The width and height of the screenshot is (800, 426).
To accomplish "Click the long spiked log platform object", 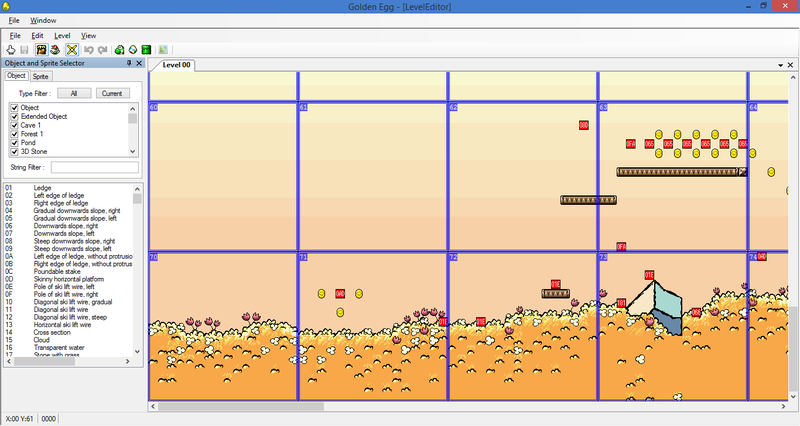I will tap(682, 172).
